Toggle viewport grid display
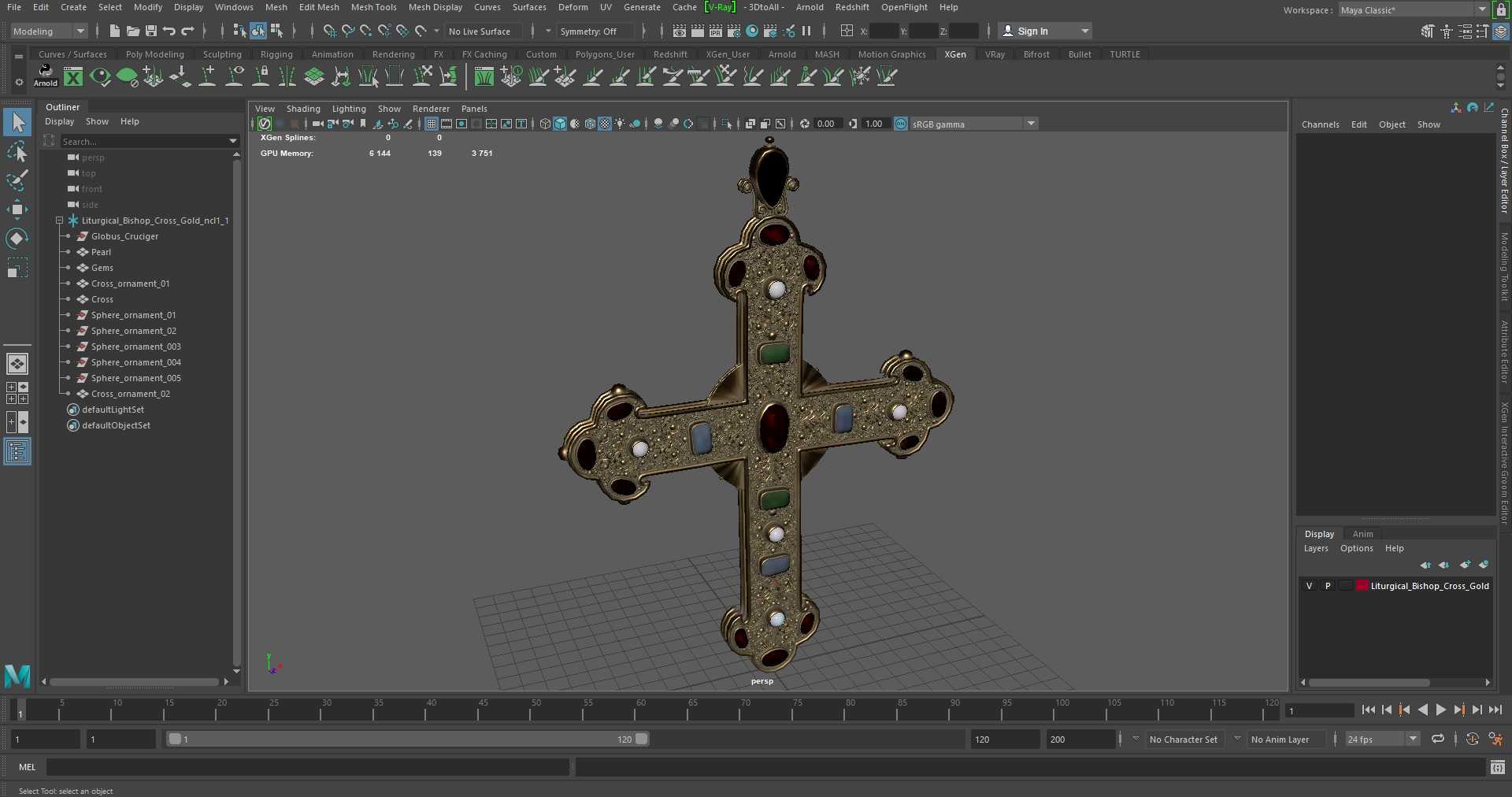 pyautogui.click(x=432, y=124)
